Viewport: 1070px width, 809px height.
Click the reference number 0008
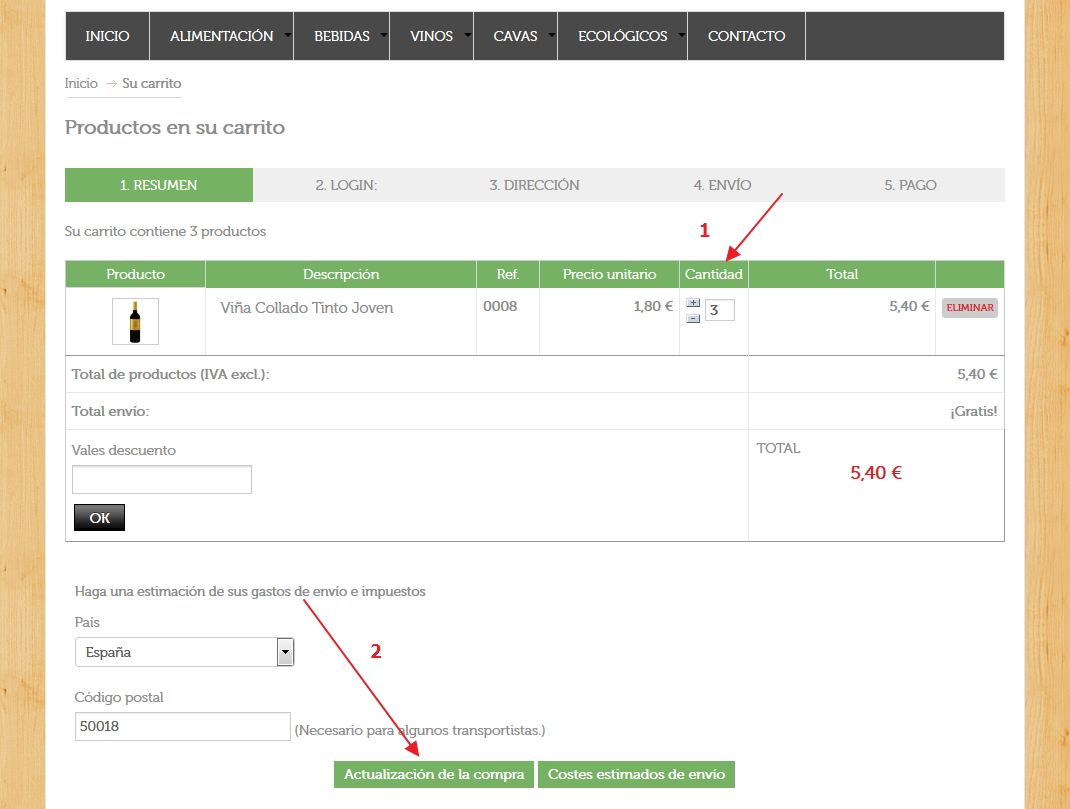pyautogui.click(x=500, y=306)
